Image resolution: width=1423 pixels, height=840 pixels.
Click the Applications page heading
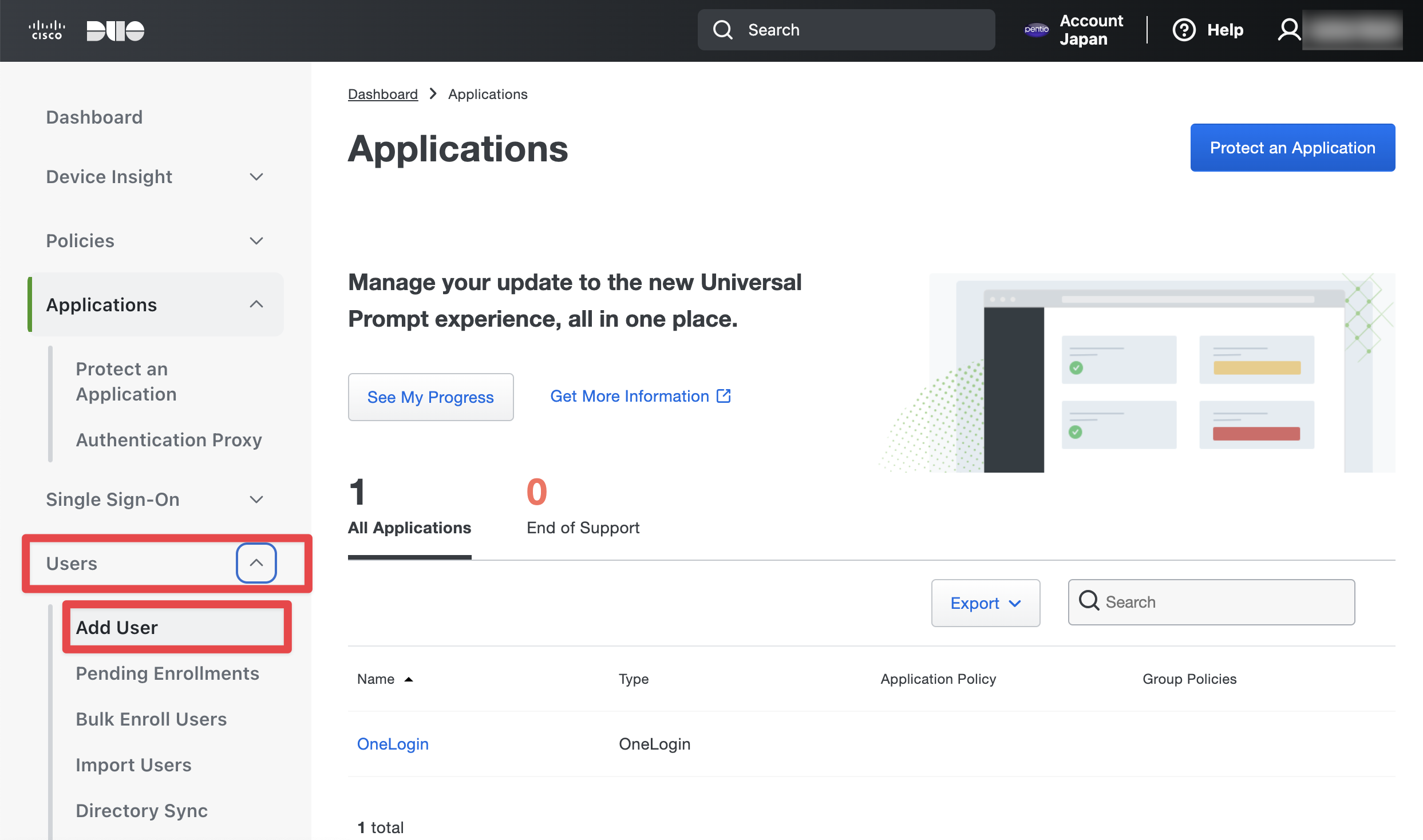pos(458,149)
